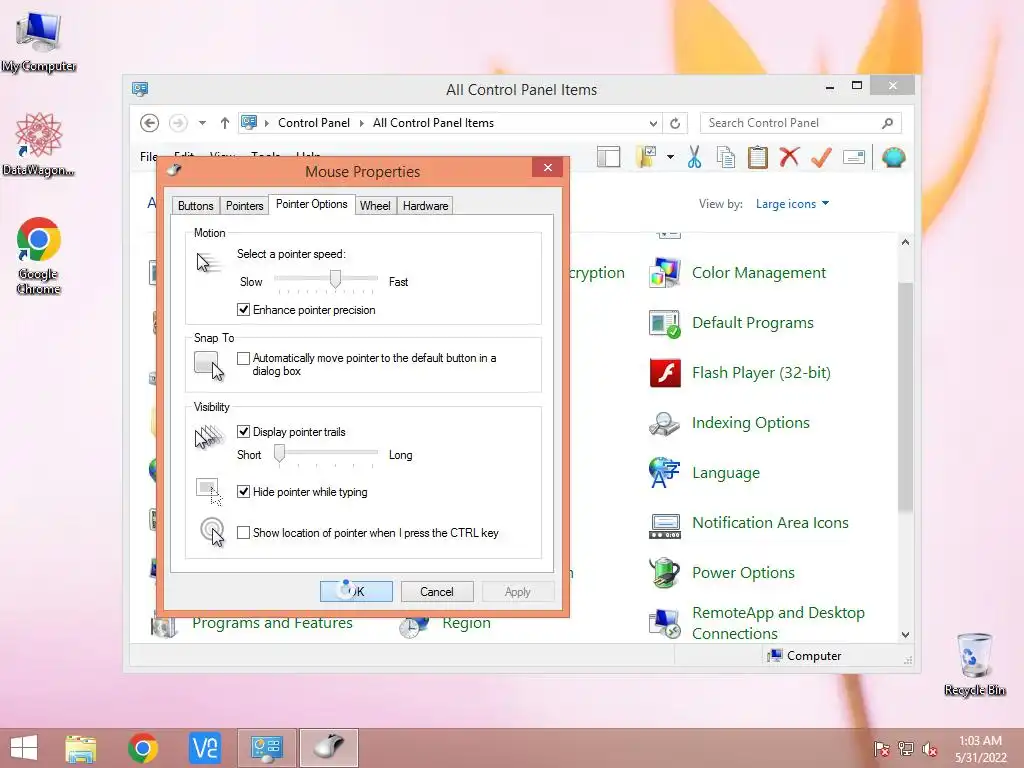The height and width of the screenshot is (768, 1024).
Task: Switch to the Hardware tab
Action: pos(425,206)
